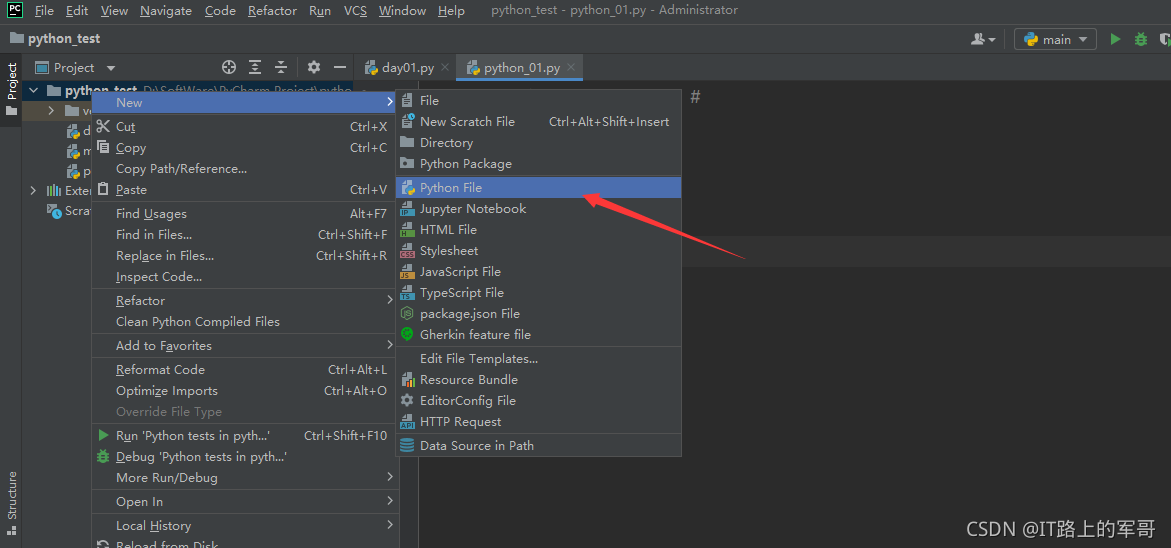Select Inspect Code
Screen dimensions: 1171x548
(243, 276)
